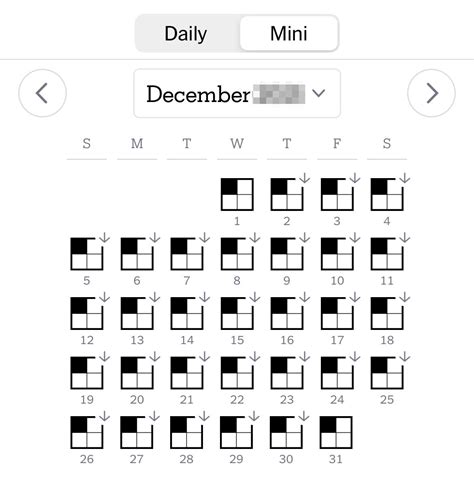474x487 pixels.
Task: Click the download arrow on December 25
Action: pyautogui.click(x=405, y=357)
